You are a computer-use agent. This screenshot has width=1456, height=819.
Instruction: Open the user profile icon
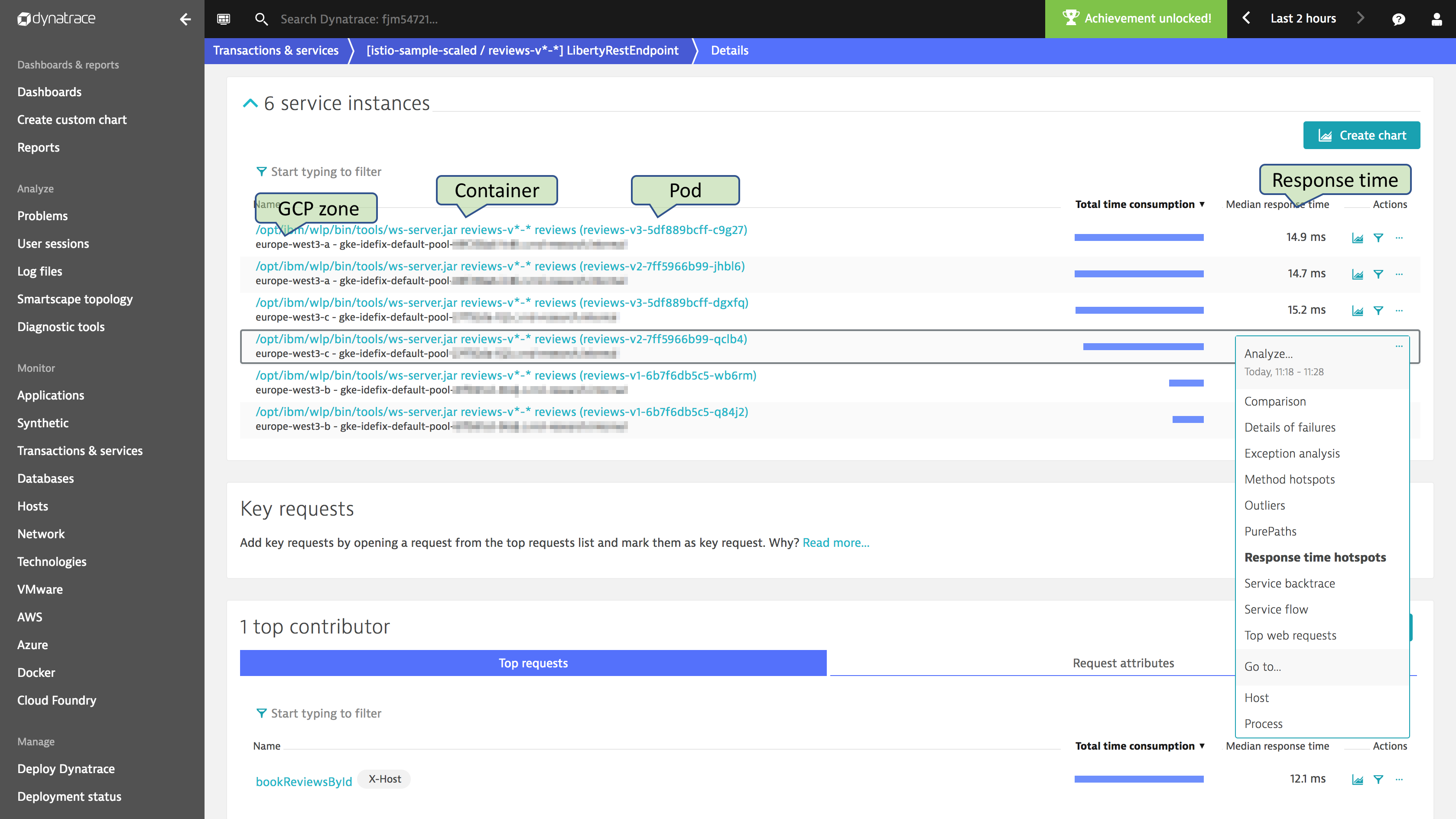coord(1436,19)
